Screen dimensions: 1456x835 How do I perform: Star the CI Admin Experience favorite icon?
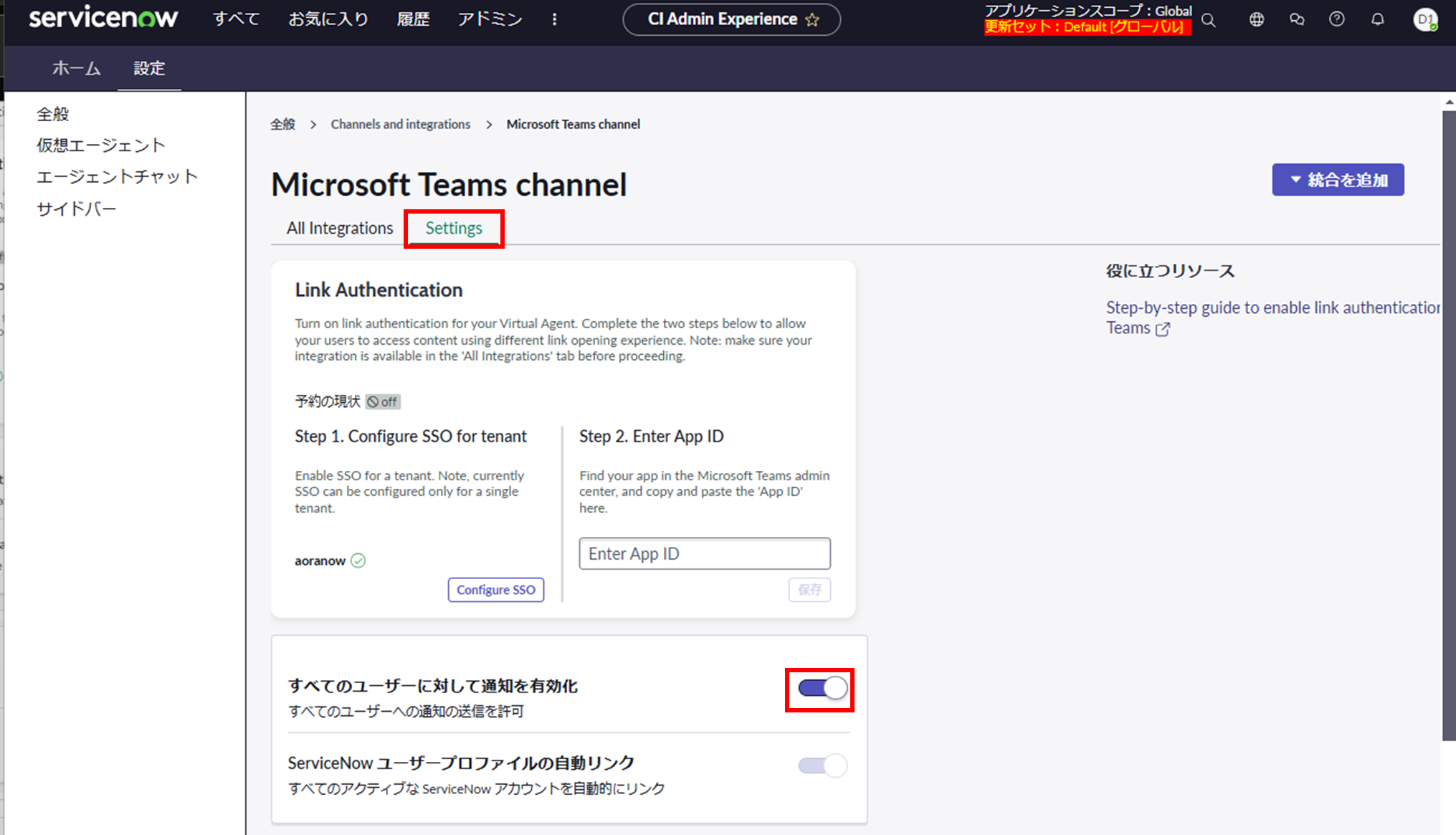(812, 19)
